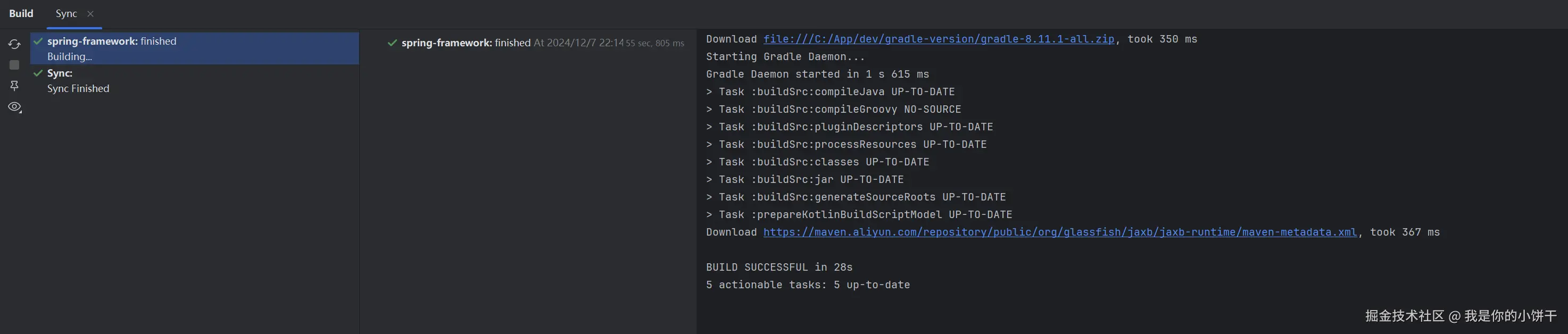Viewport: 1568px width, 334px height.
Task: Open the eye View Options dropdown
Action: [x=14, y=107]
